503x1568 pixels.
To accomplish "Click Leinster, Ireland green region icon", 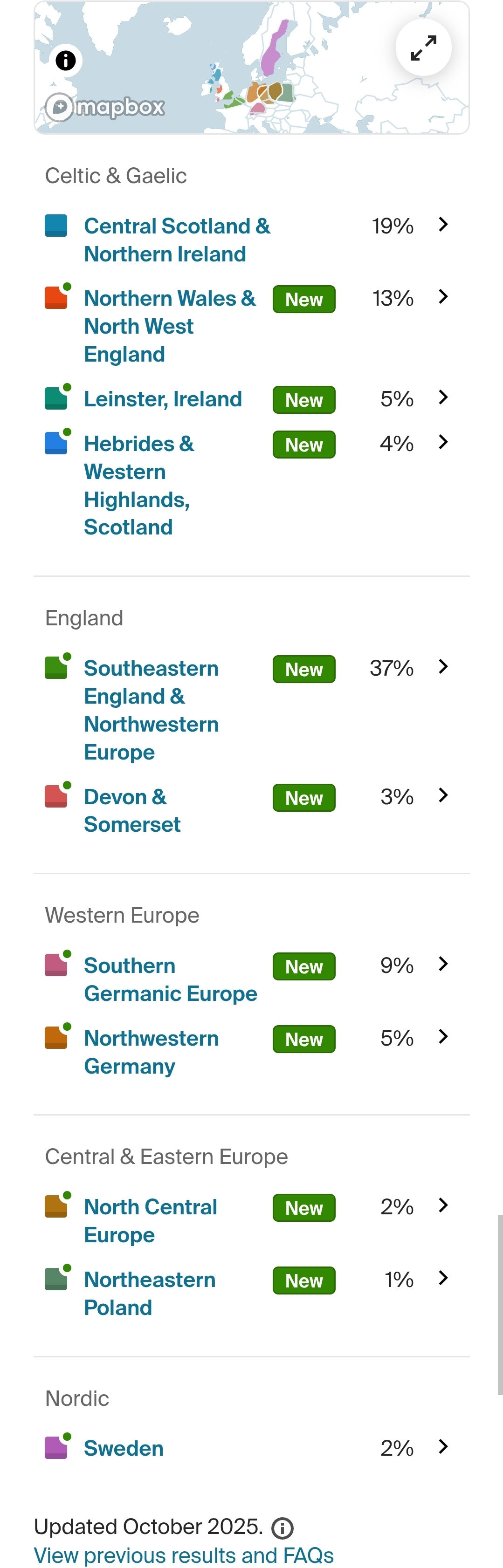I will [x=56, y=398].
